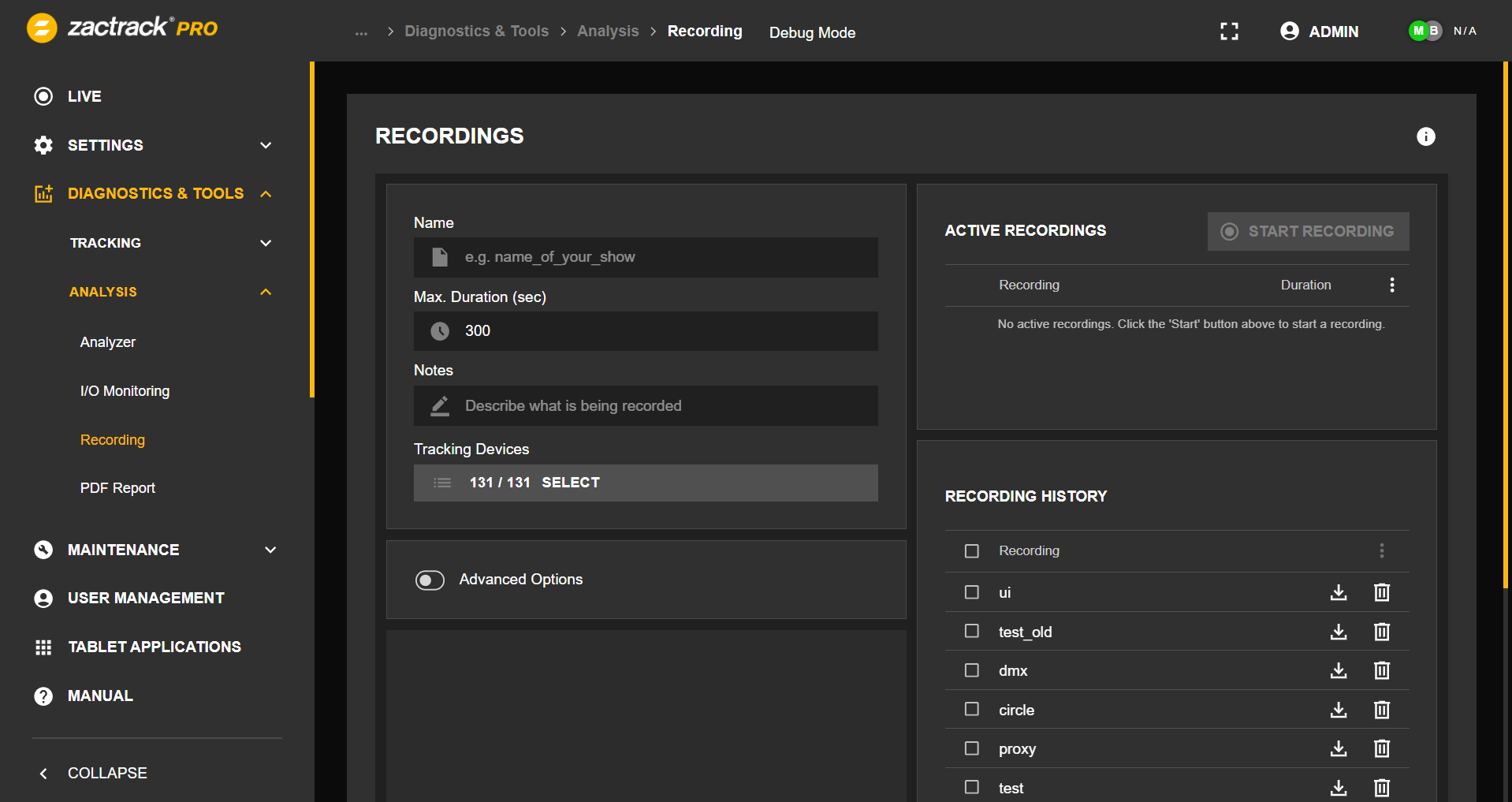Click the clock icon in duration field
The image size is (1512, 802).
(440, 331)
